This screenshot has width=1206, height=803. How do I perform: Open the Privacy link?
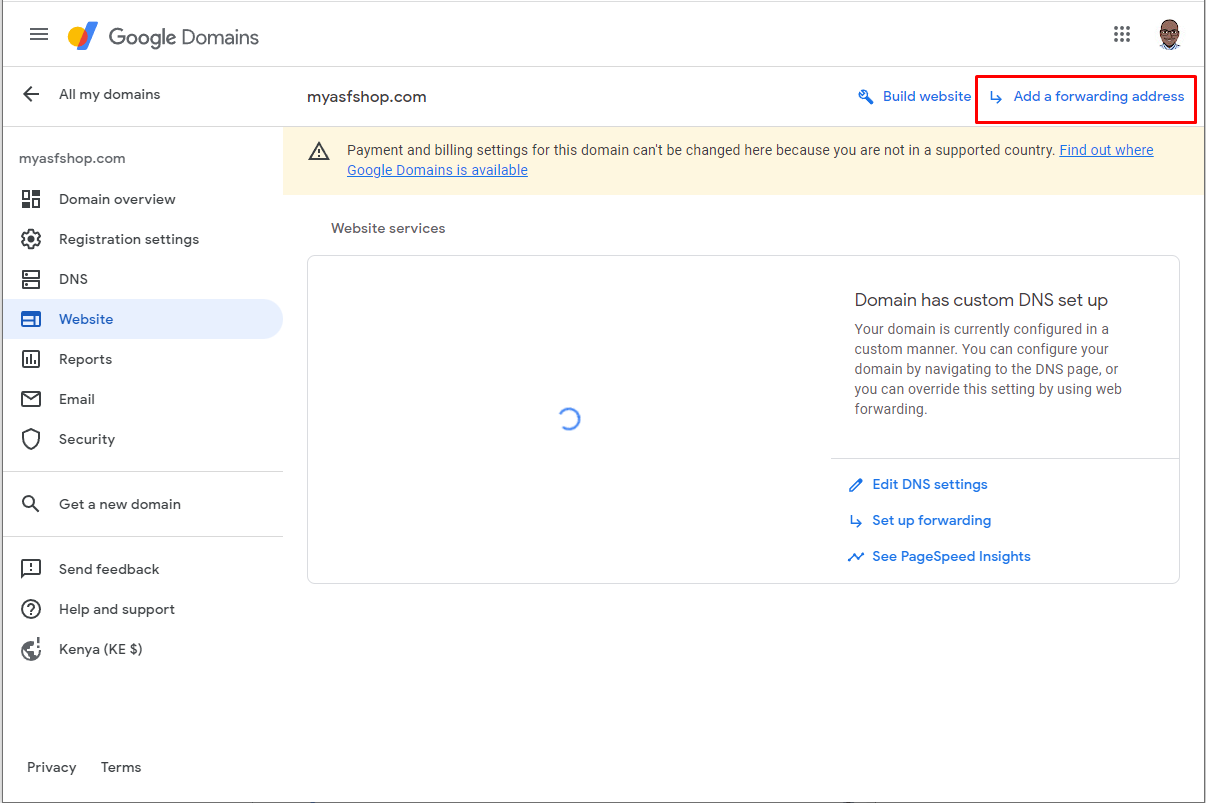tap(52, 767)
